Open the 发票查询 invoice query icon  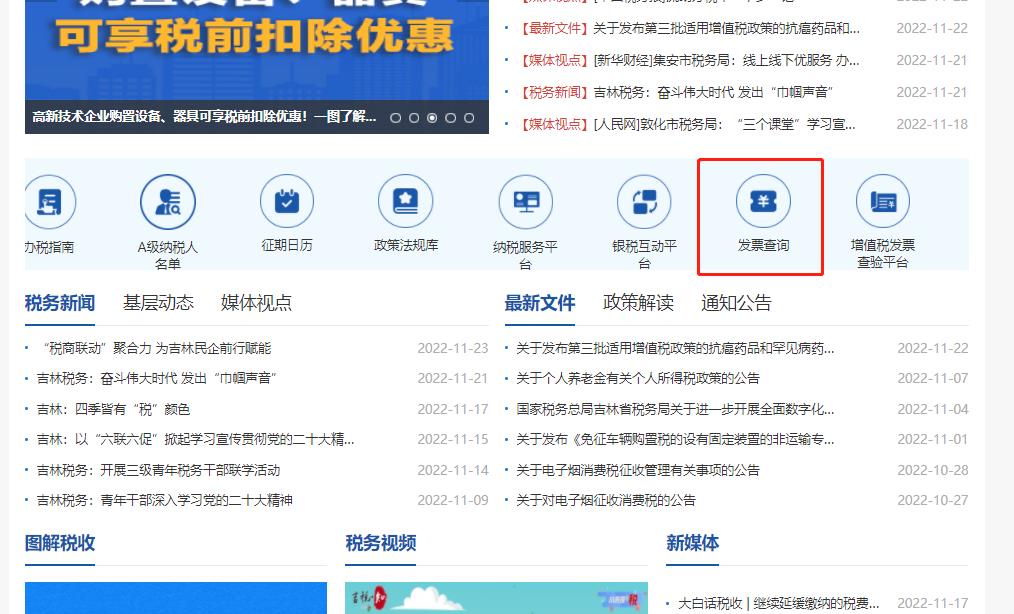click(763, 203)
